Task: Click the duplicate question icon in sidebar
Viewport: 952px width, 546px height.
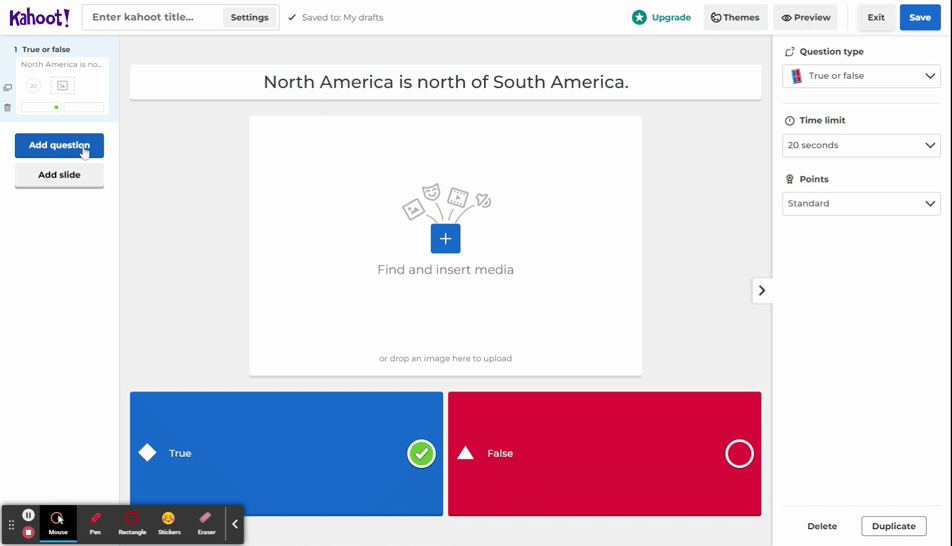Action: point(8,88)
